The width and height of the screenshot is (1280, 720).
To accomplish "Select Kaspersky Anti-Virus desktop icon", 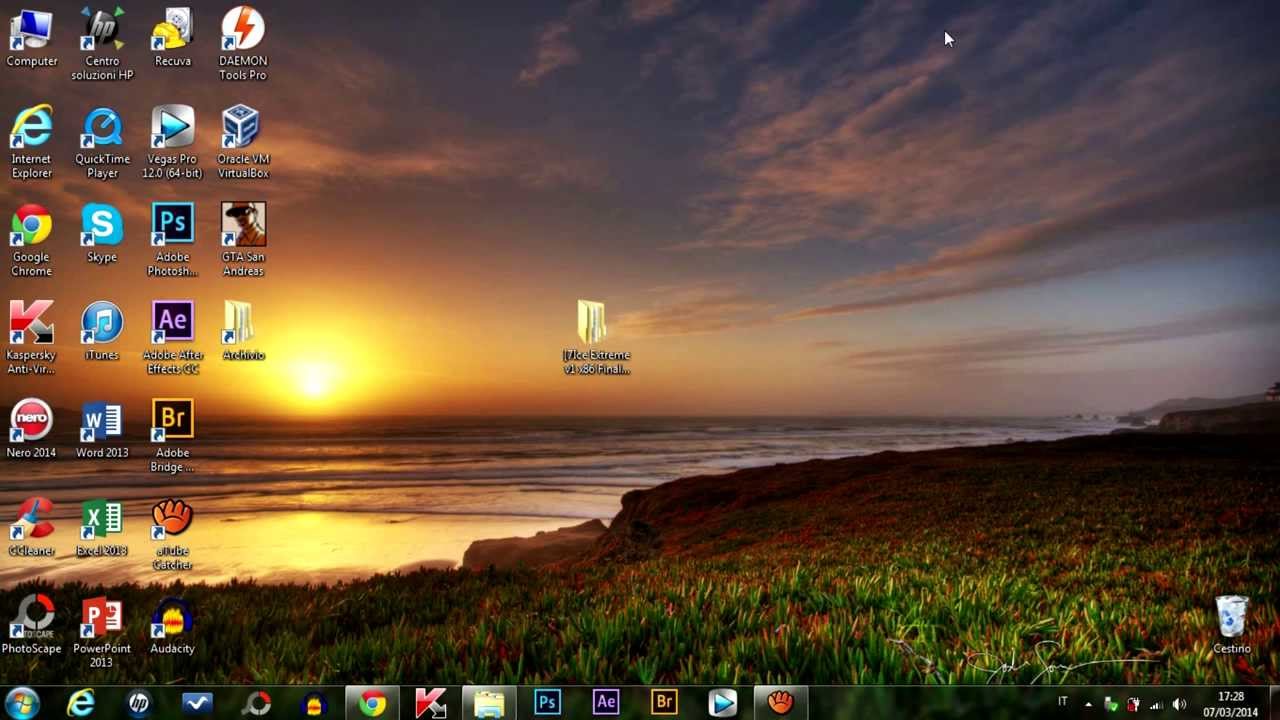I will pos(31,339).
